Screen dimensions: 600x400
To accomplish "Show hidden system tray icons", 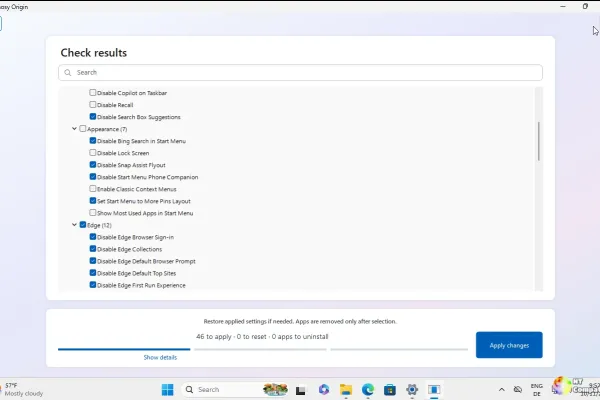I will pos(501,390).
